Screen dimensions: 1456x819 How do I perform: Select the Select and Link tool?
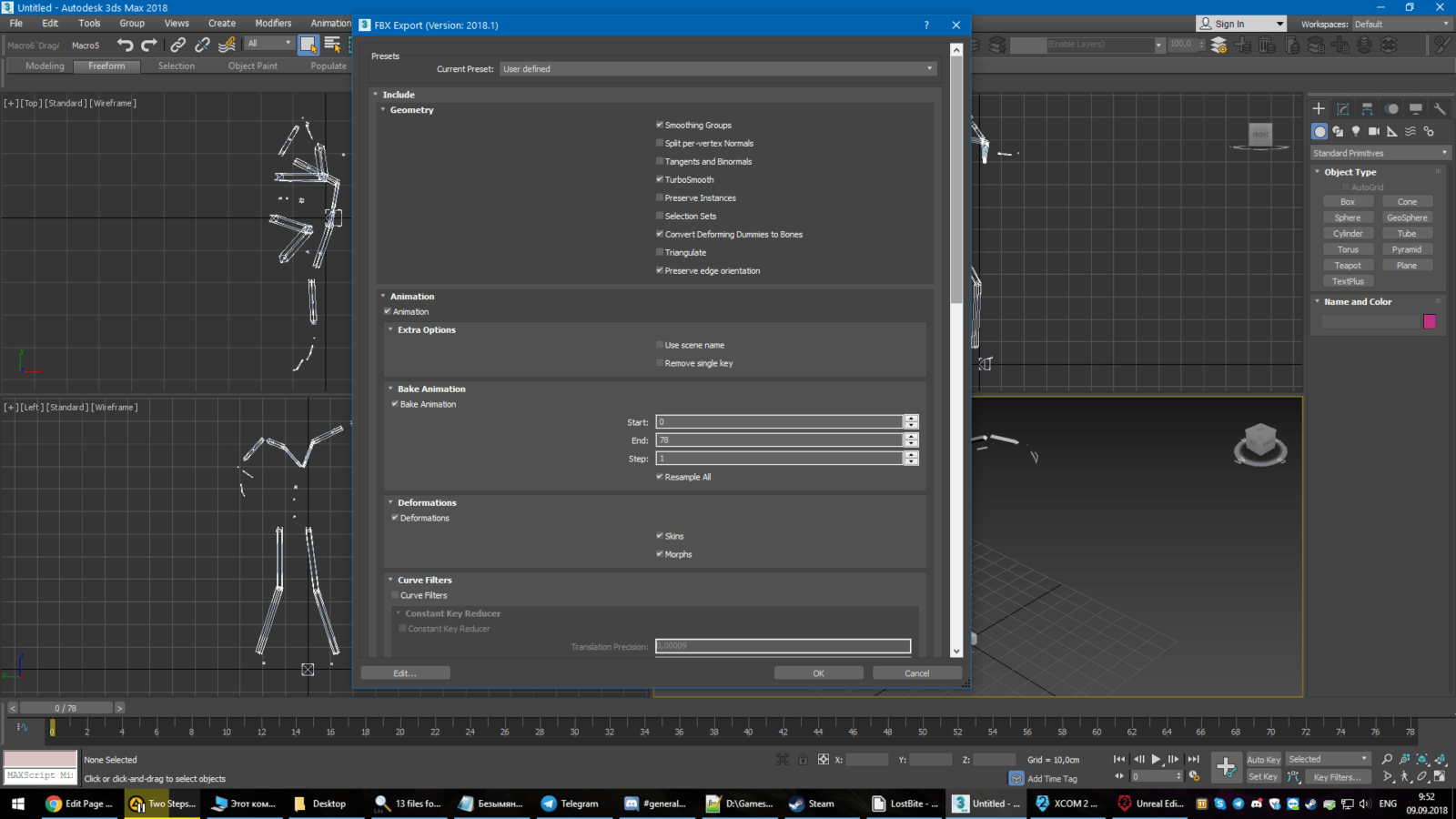pos(178,45)
